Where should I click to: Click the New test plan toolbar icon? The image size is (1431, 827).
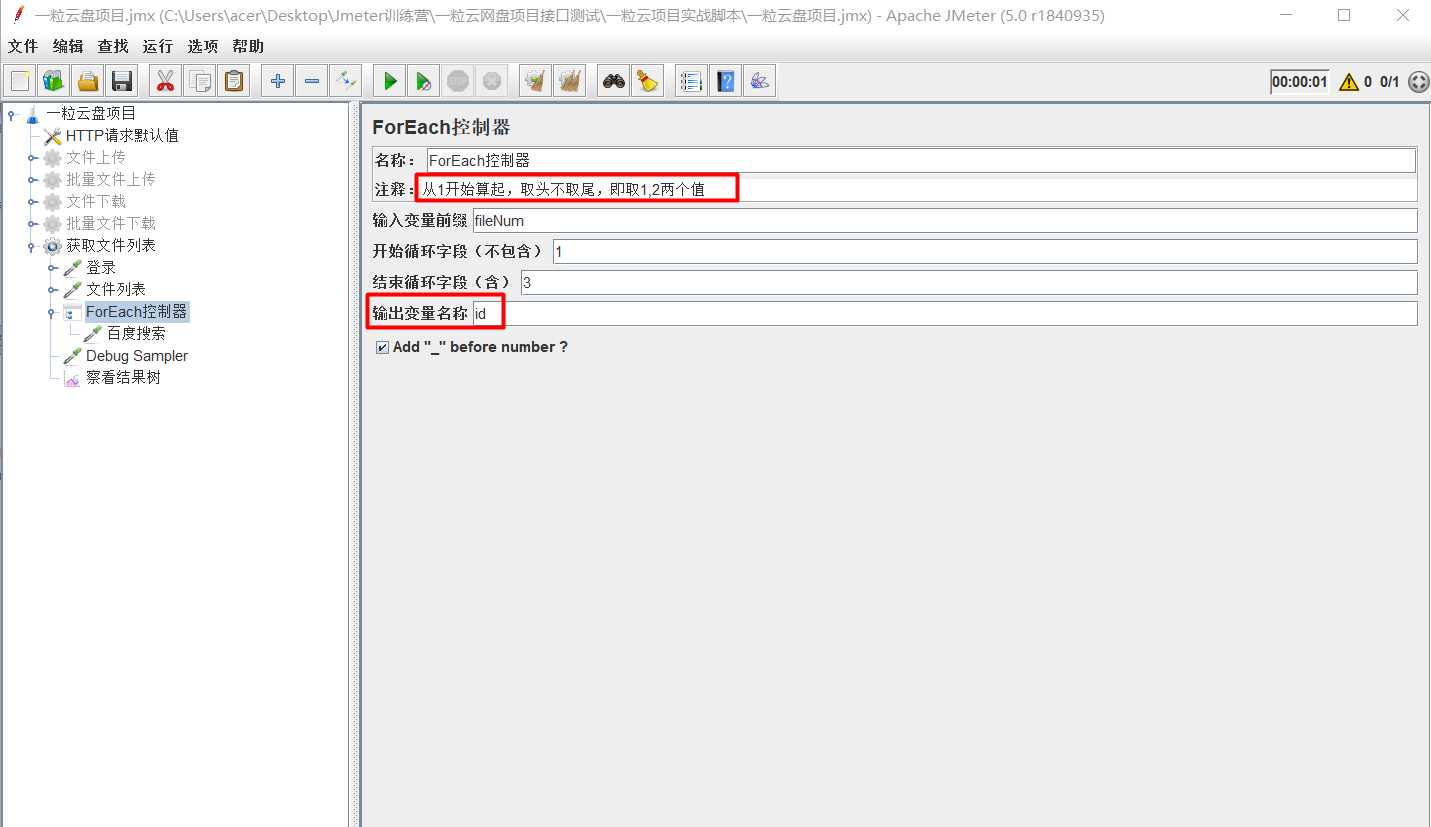[x=20, y=81]
